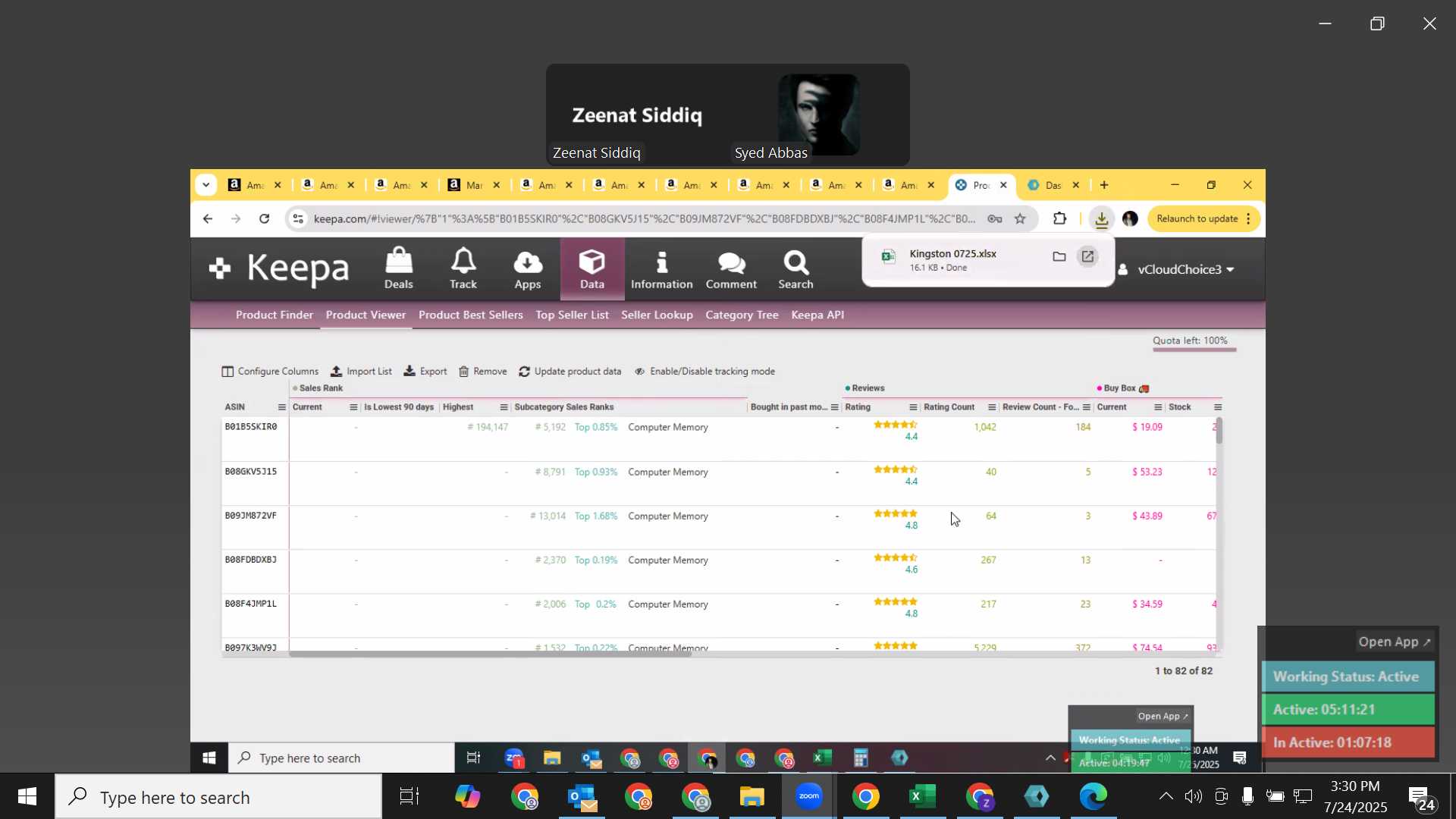Click Import List button

tap(361, 372)
